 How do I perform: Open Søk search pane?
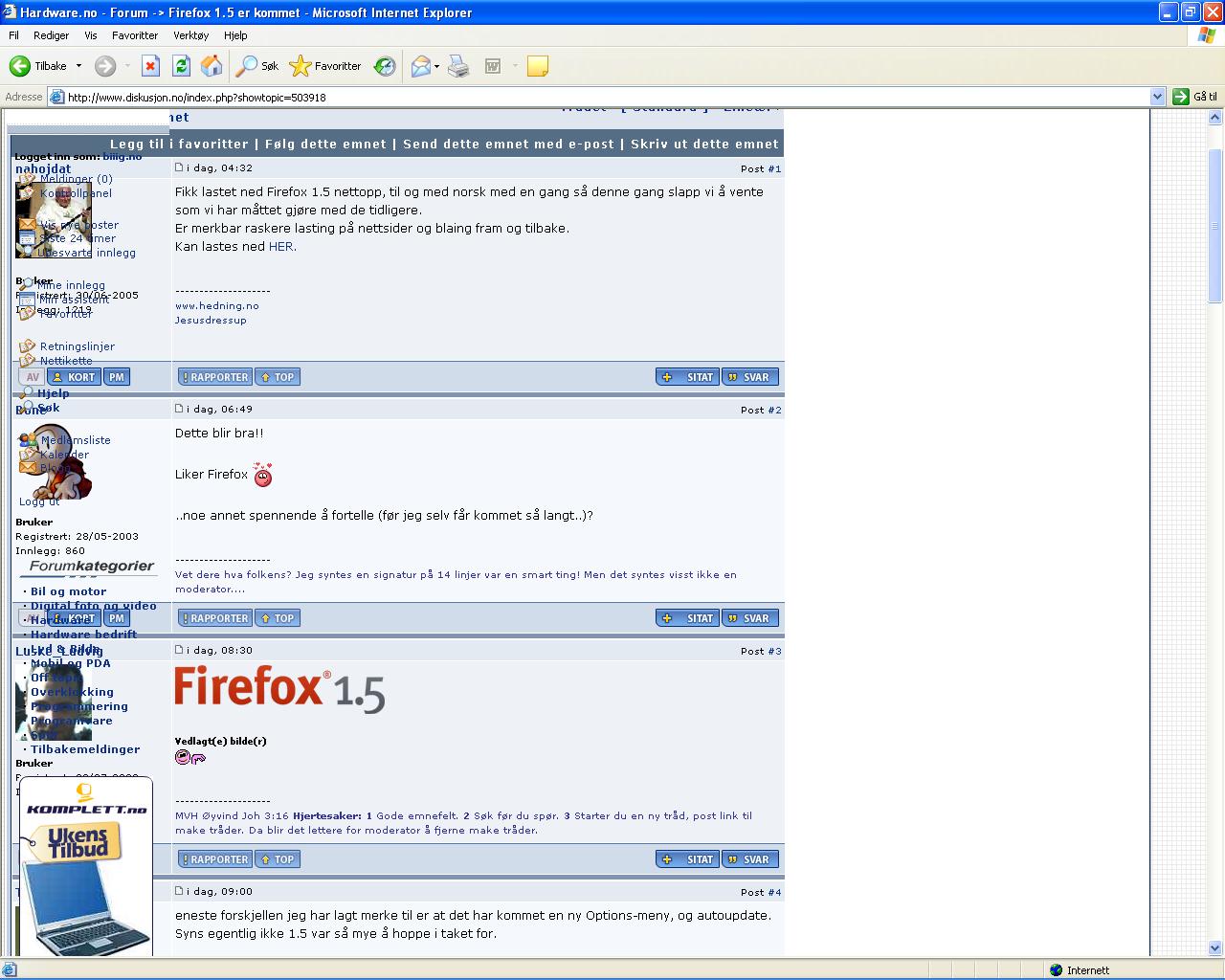click(257, 66)
